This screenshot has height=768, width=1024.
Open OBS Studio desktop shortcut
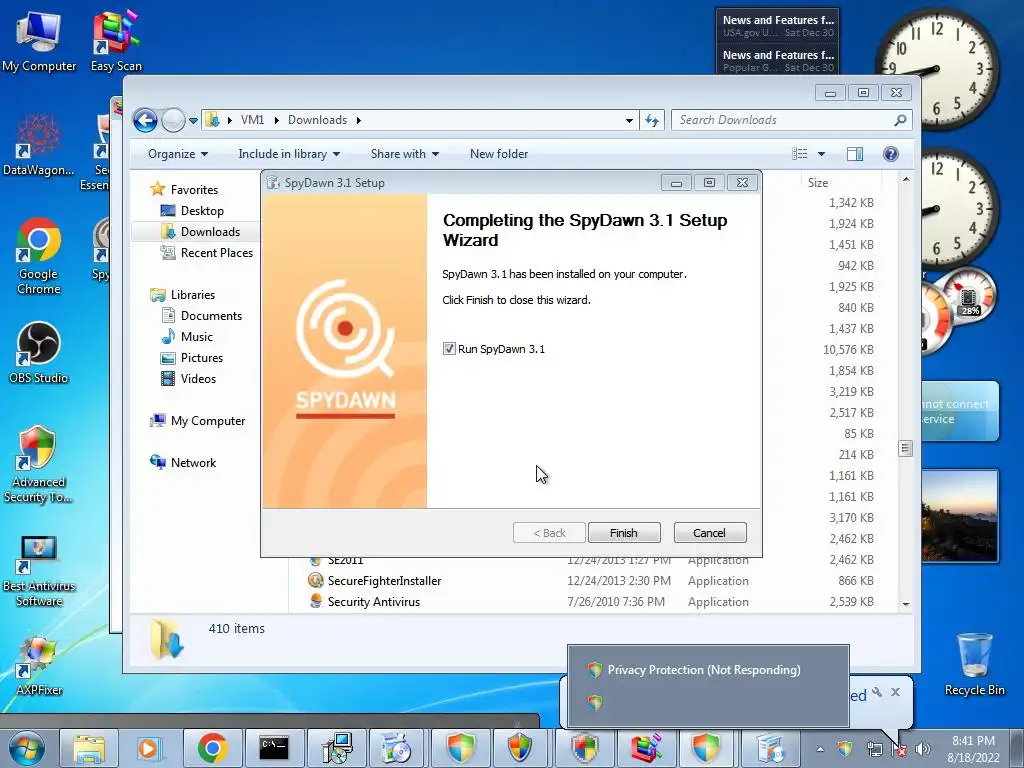point(39,353)
